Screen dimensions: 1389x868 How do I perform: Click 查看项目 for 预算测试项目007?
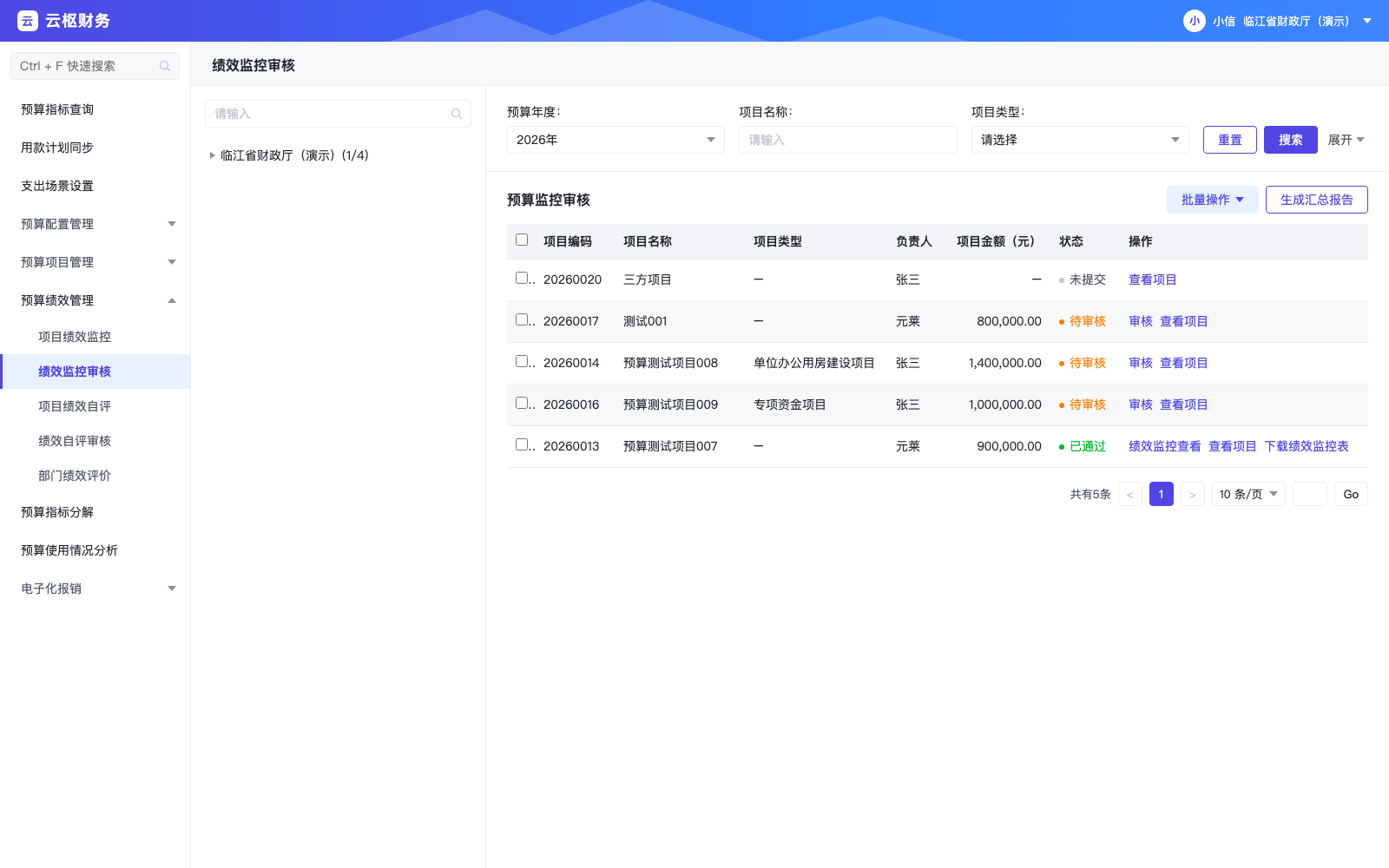coord(1233,446)
